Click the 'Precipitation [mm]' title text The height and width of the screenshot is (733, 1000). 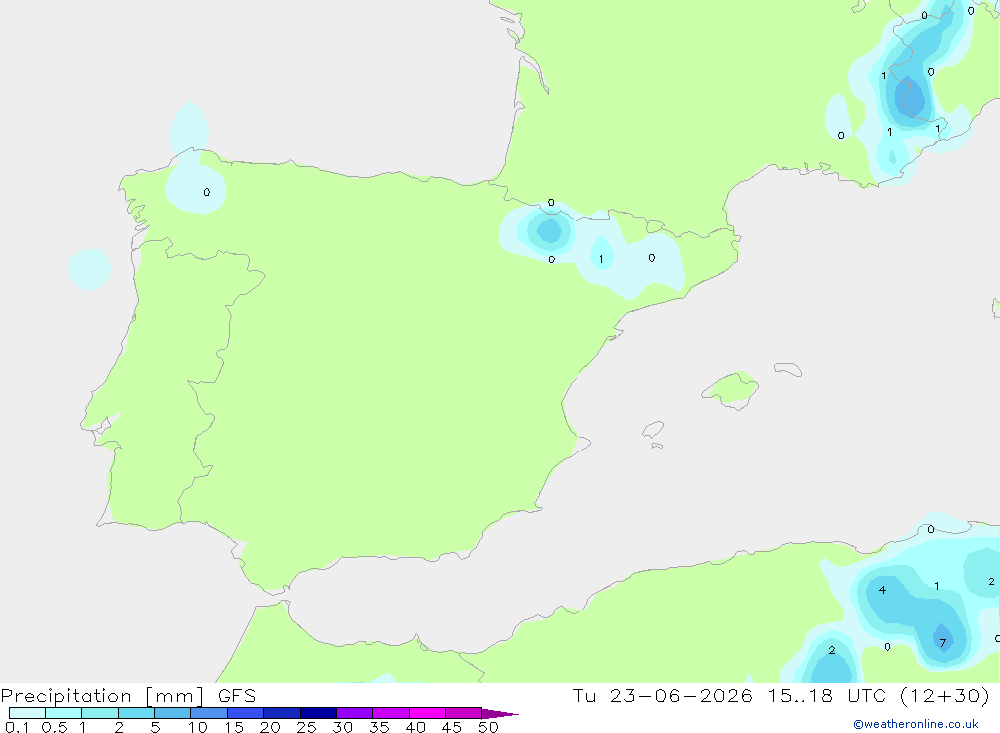coord(103,696)
